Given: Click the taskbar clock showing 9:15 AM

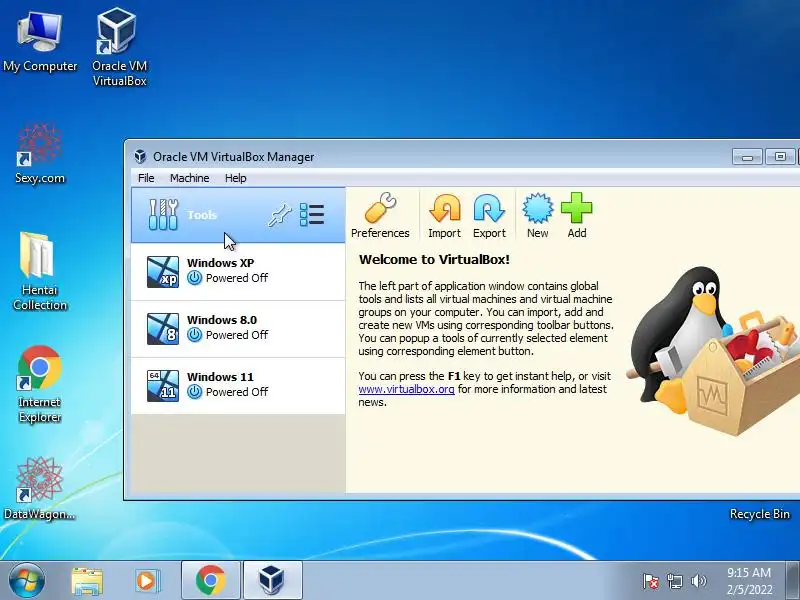Looking at the screenshot, I should (749, 581).
